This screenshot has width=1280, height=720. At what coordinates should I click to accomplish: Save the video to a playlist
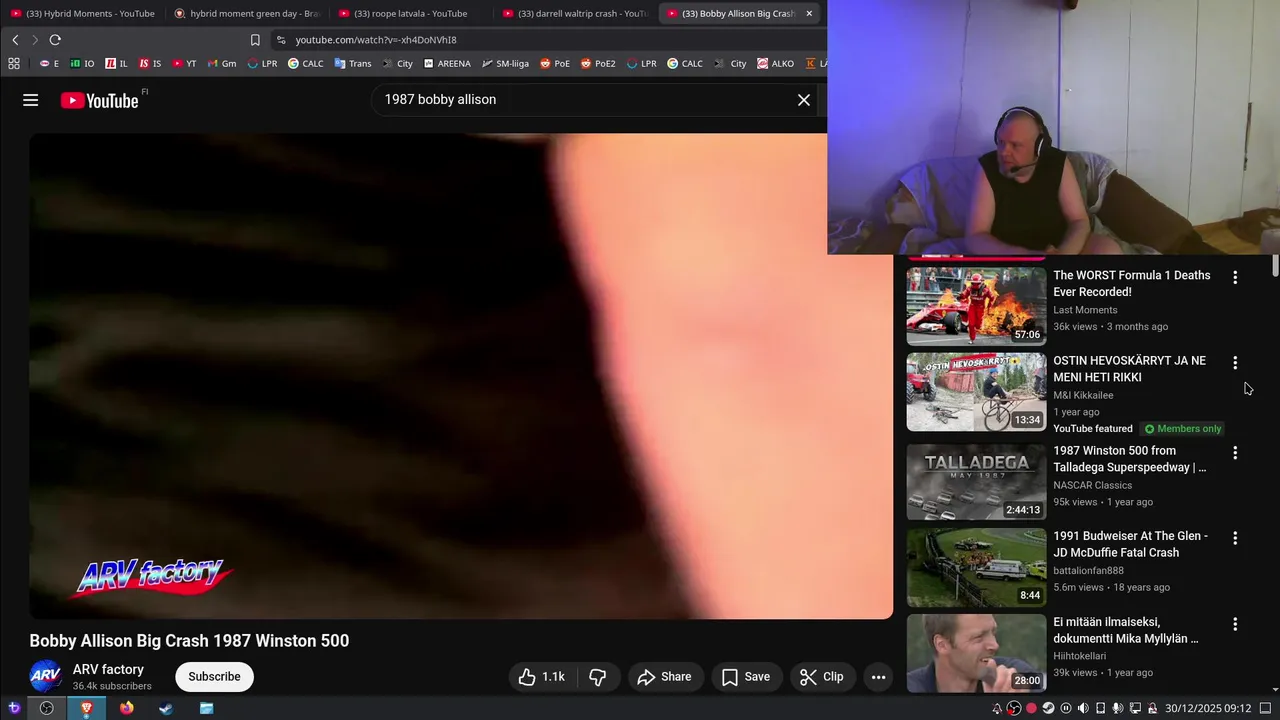click(x=746, y=677)
